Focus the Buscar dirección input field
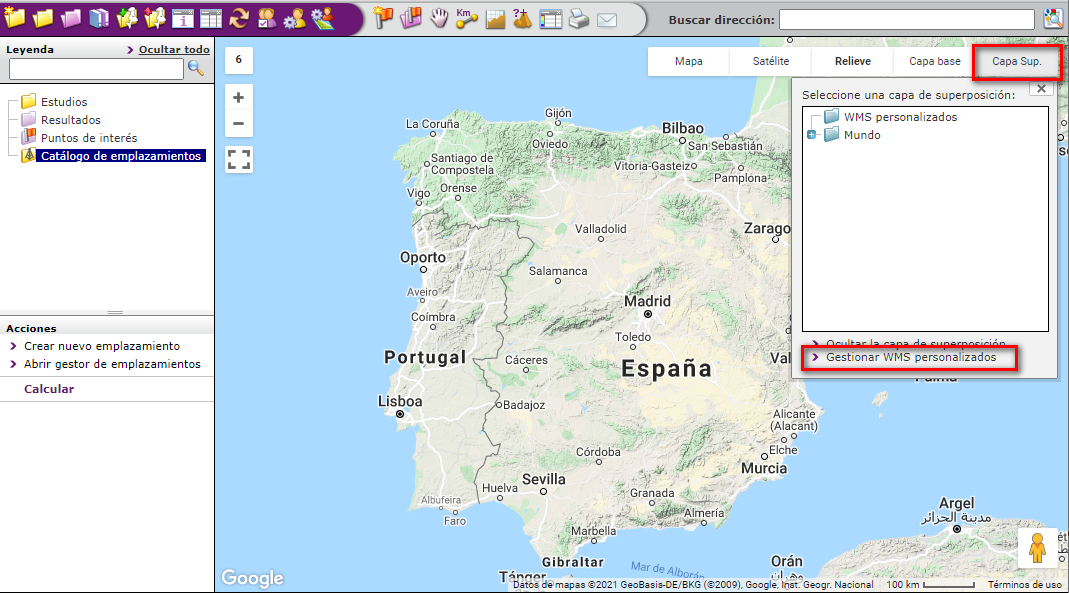This screenshot has width=1069, height=593. (907, 20)
